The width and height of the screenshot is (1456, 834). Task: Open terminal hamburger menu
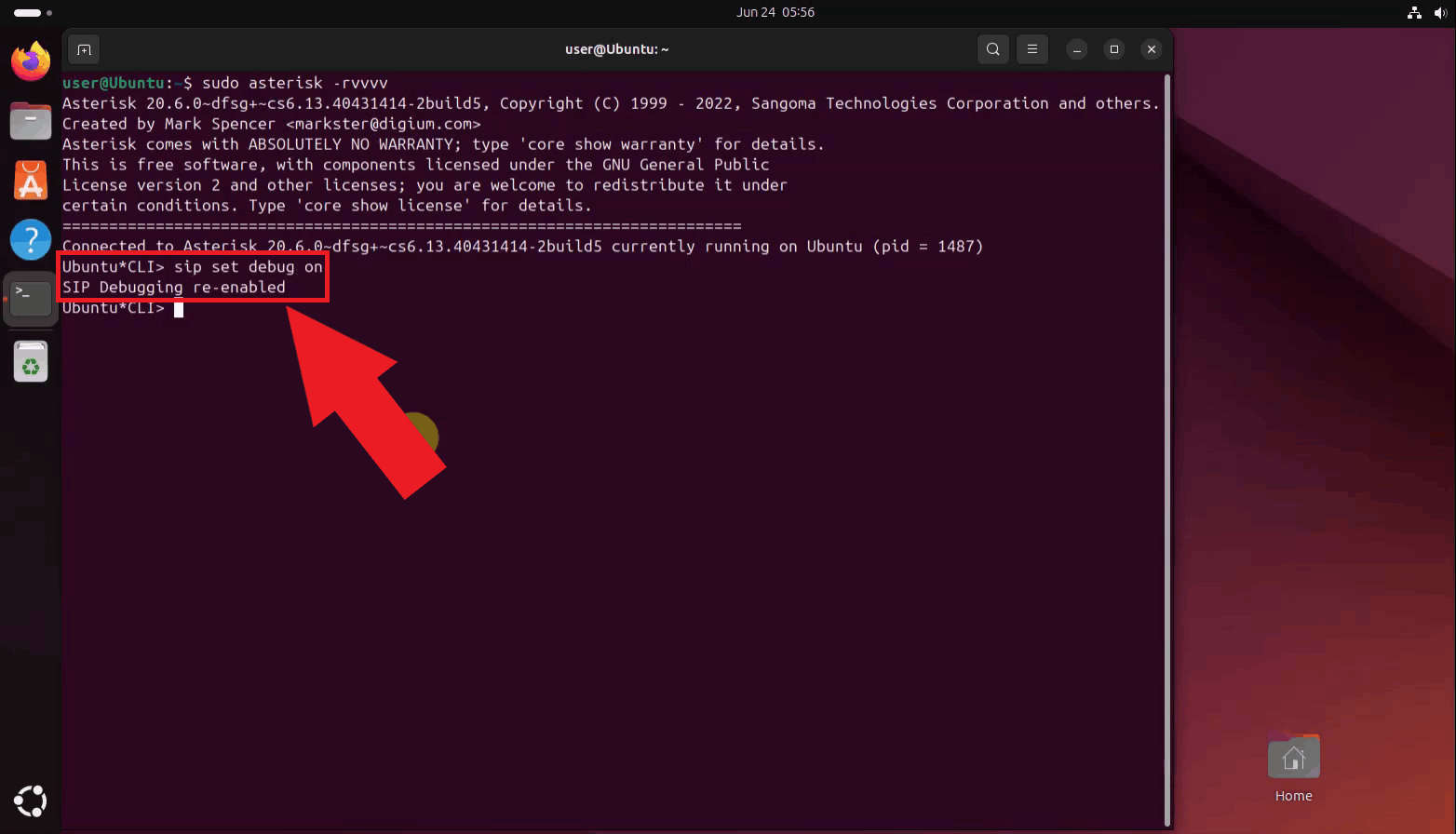coord(1031,49)
